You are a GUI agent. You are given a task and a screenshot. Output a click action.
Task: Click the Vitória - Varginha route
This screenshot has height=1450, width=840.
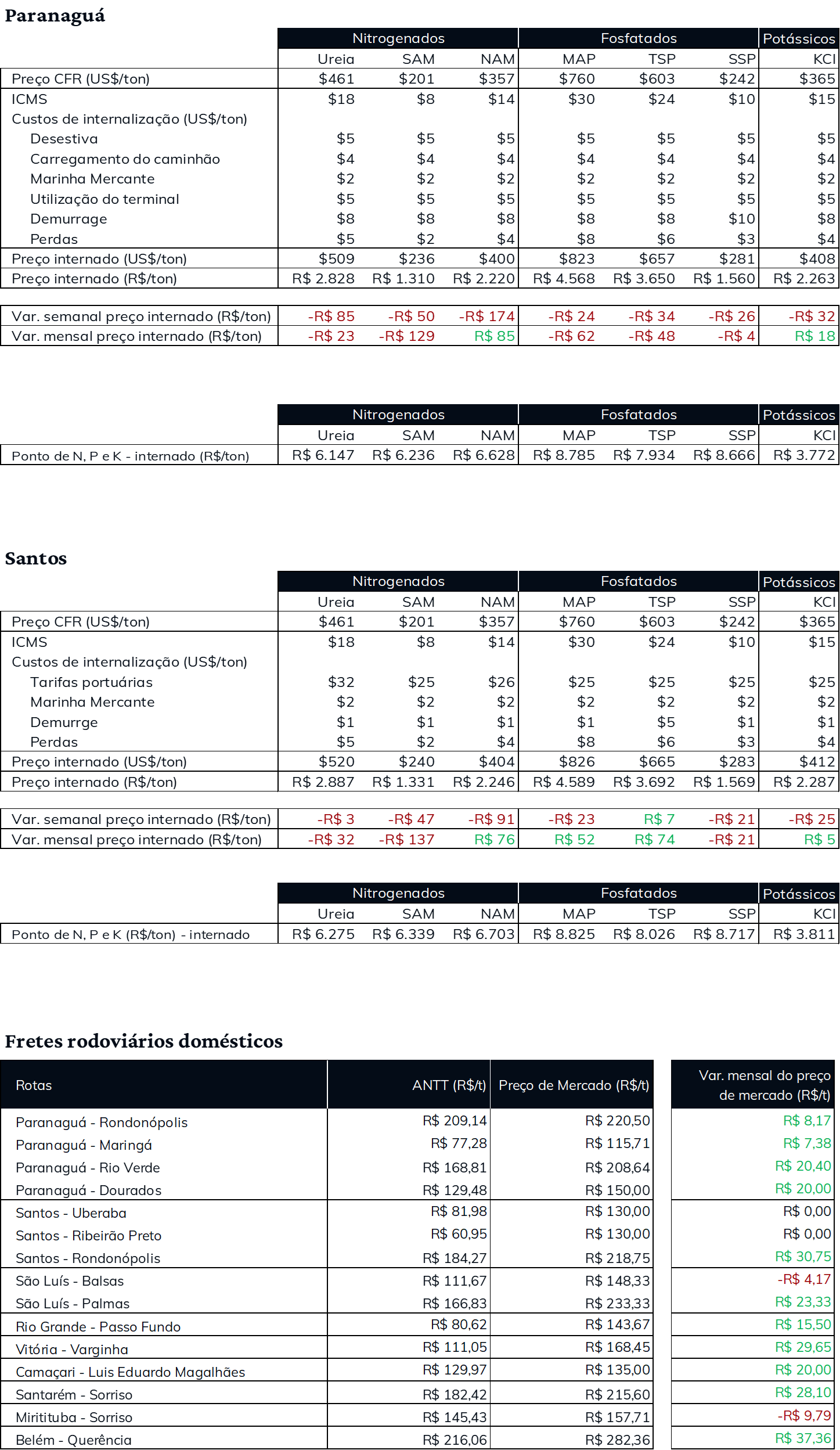[72, 1349]
